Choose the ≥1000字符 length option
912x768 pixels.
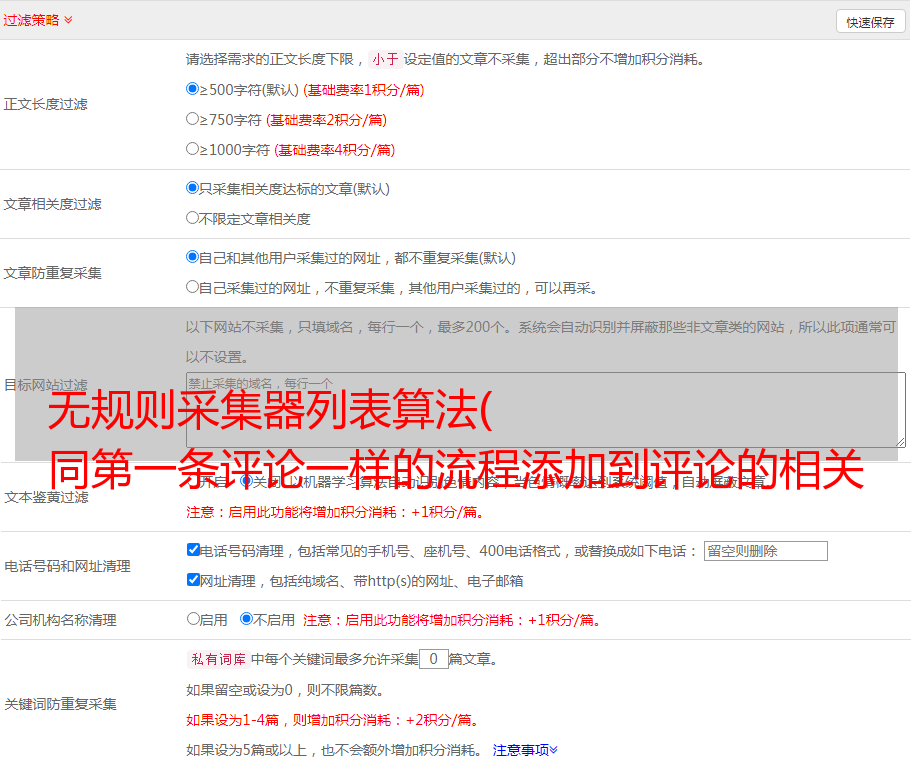pos(193,149)
